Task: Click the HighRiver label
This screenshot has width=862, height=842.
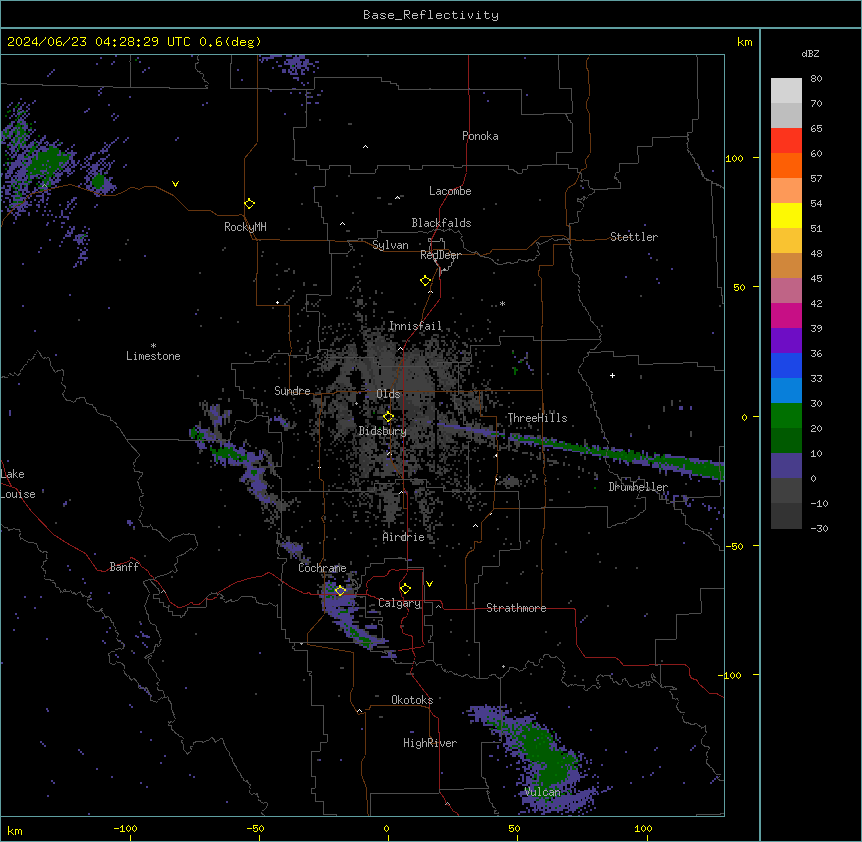Action: click(429, 743)
